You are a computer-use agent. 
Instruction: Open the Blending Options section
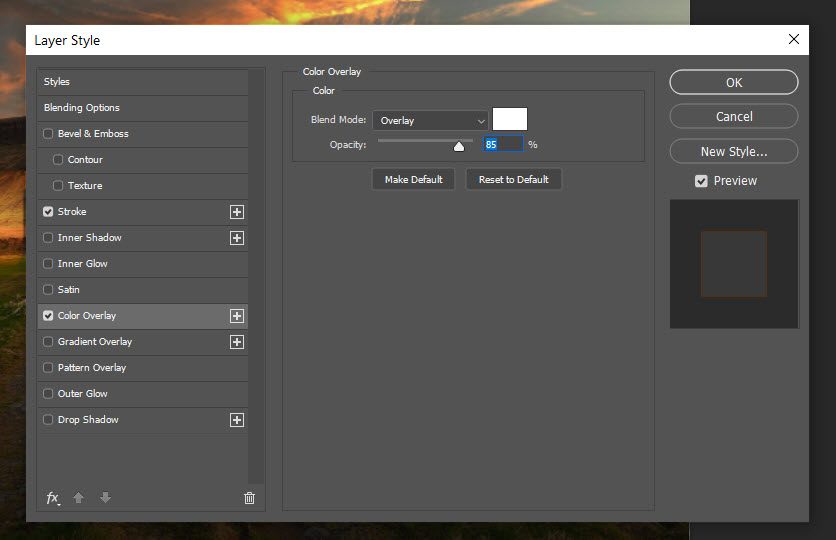point(82,108)
